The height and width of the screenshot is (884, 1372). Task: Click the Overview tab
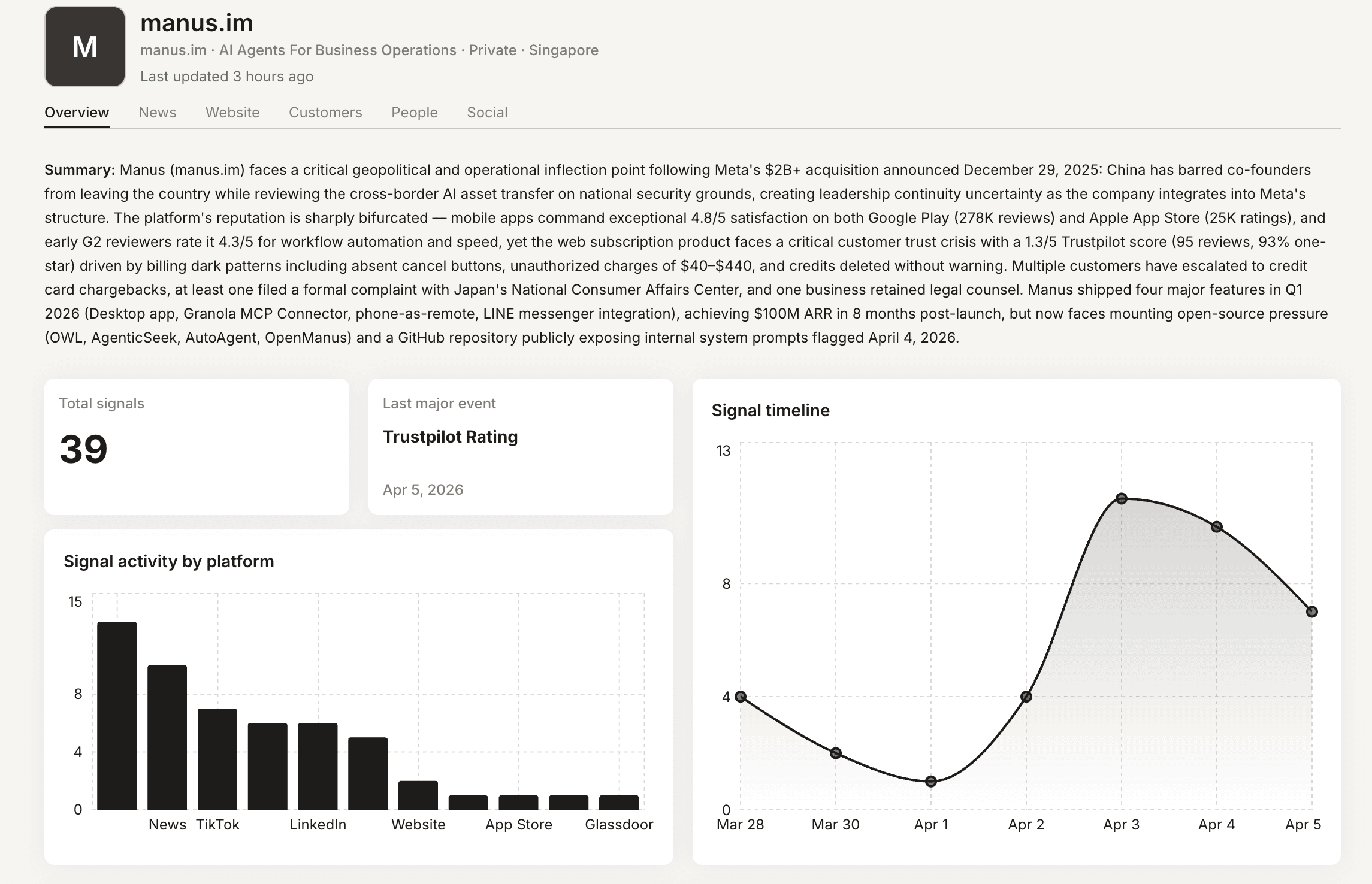click(77, 113)
